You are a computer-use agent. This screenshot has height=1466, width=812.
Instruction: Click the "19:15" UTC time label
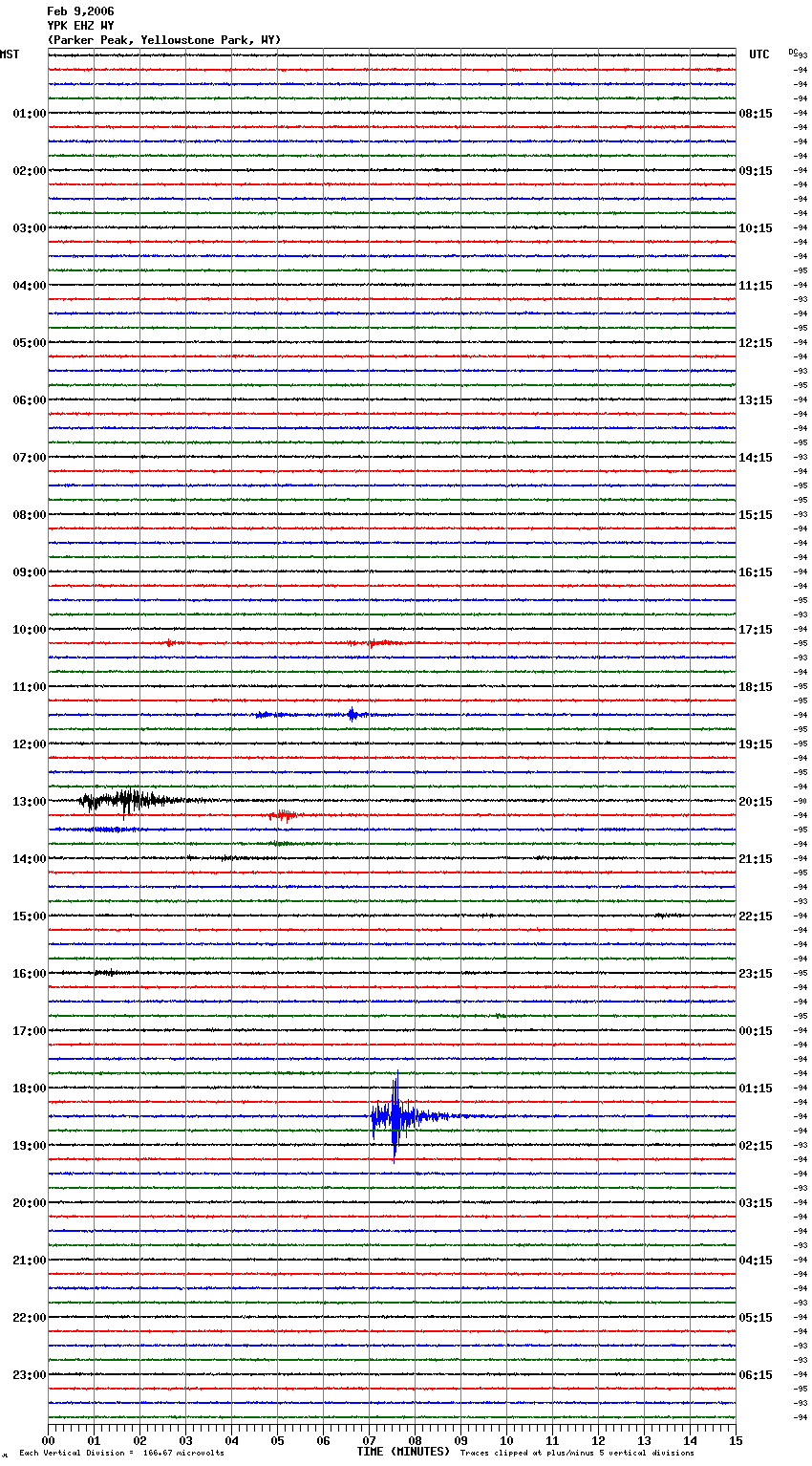pyautogui.click(x=756, y=744)
